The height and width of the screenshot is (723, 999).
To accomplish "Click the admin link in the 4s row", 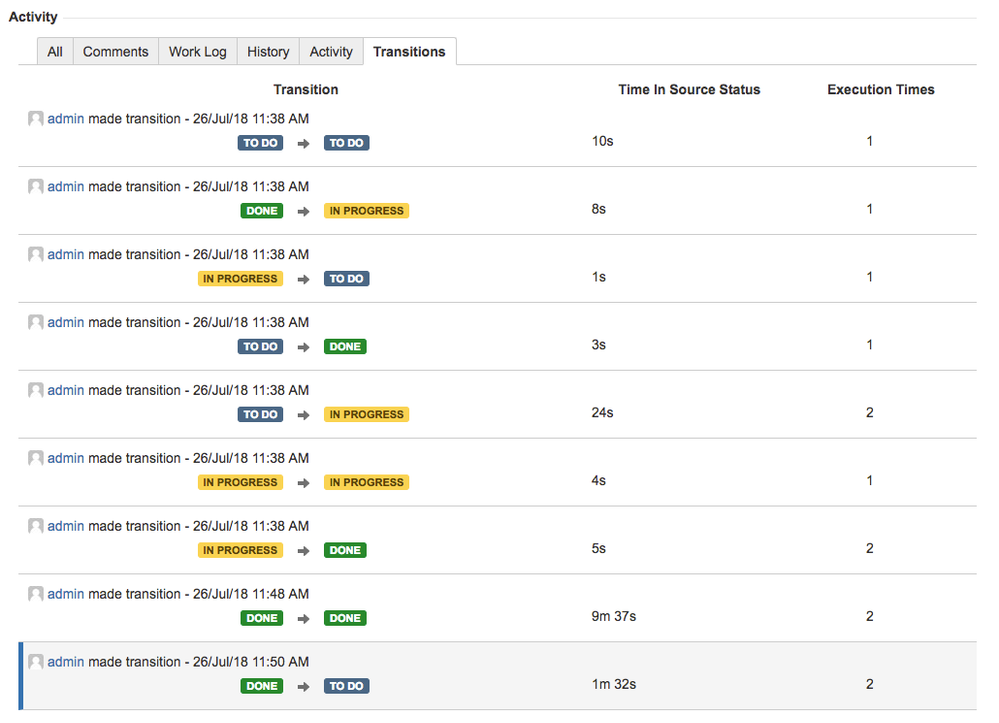I will pyautogui.click(x=66, y=458).
